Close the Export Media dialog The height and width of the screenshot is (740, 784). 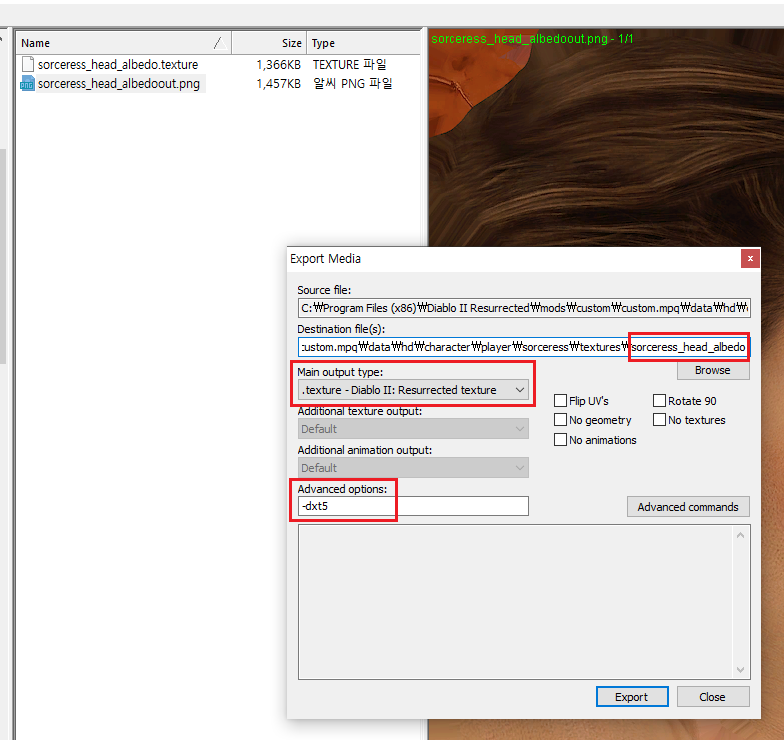(750, 258)
